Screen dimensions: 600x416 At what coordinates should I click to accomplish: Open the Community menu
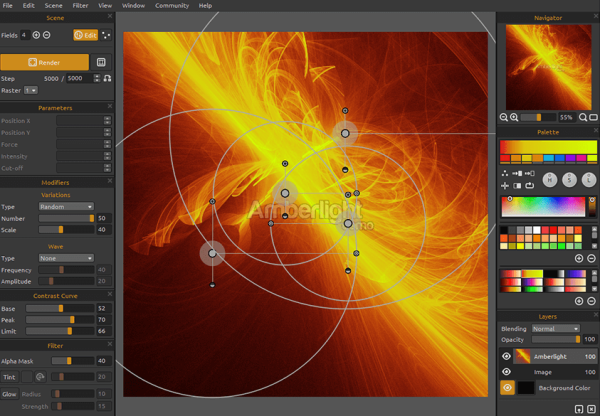point(172,5)
